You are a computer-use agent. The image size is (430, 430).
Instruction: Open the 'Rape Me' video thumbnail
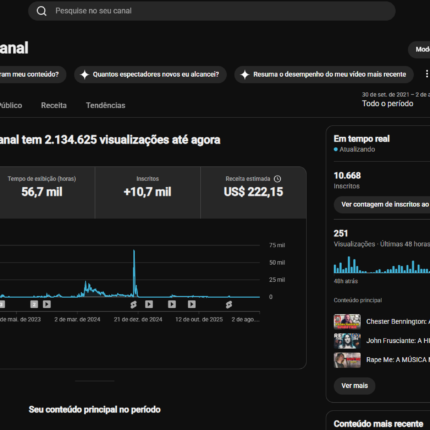[x=347, y=360]
